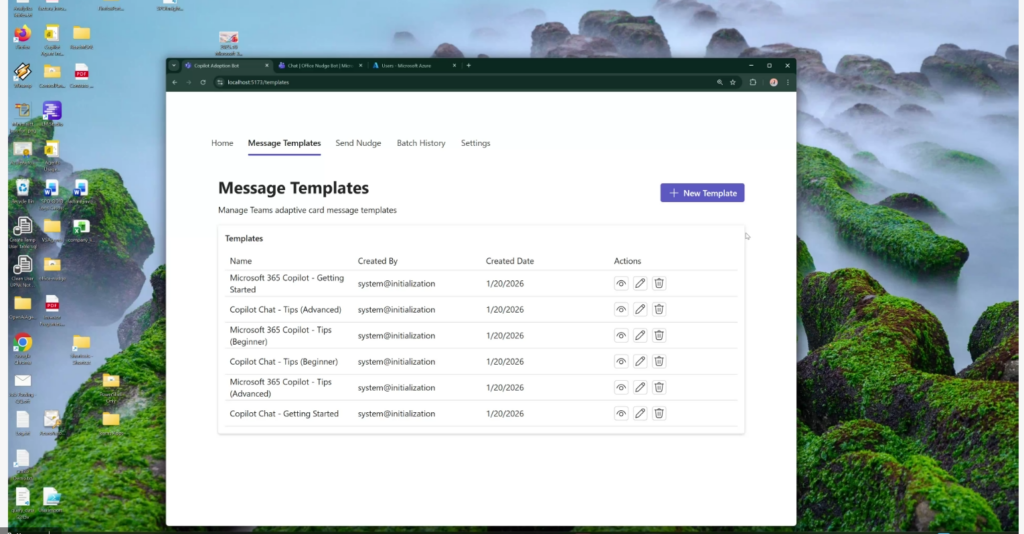
Task: Open a new browser tab
Action: (469, 65)
